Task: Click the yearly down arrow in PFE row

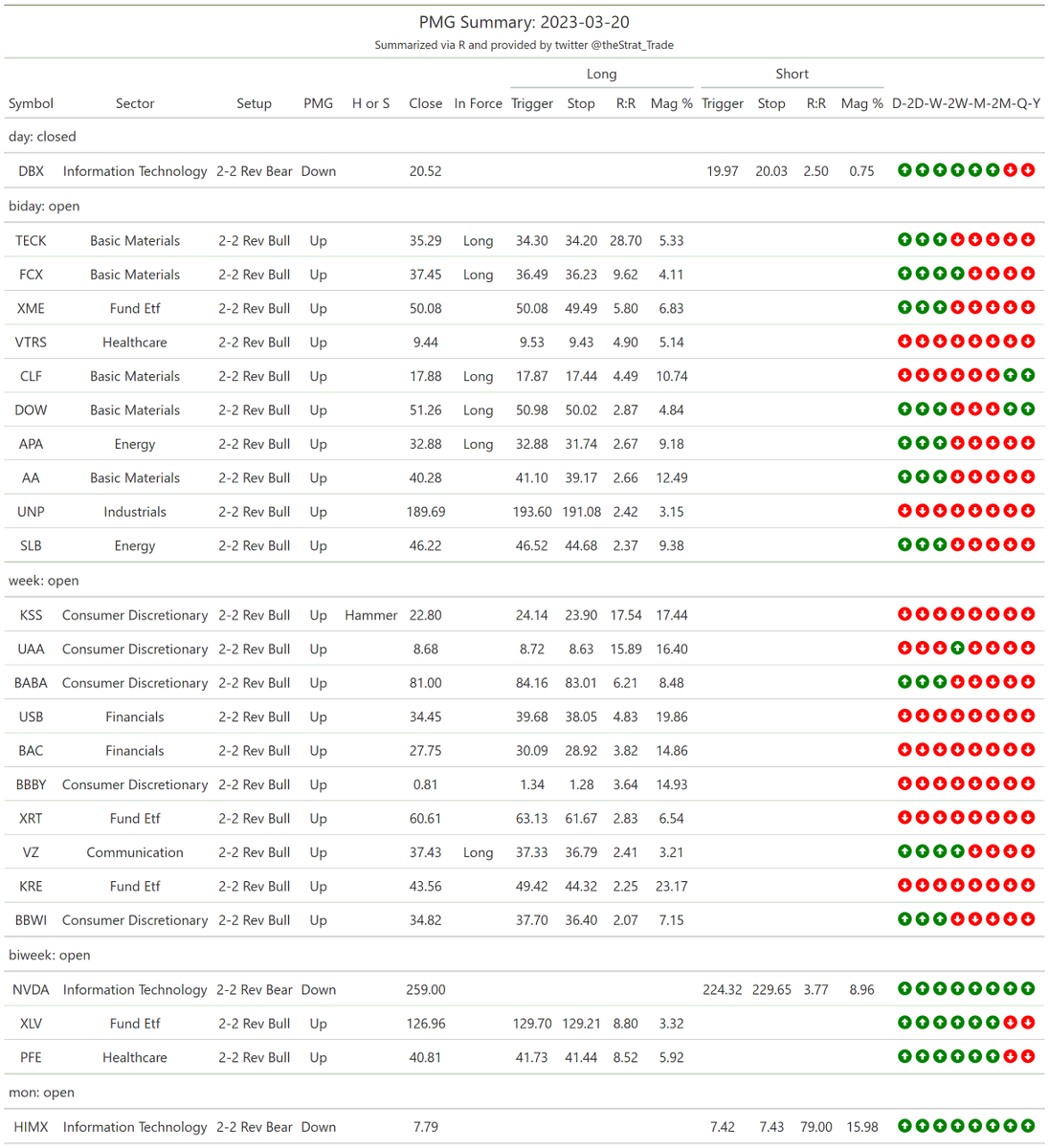Action: coord(1028,1057)
